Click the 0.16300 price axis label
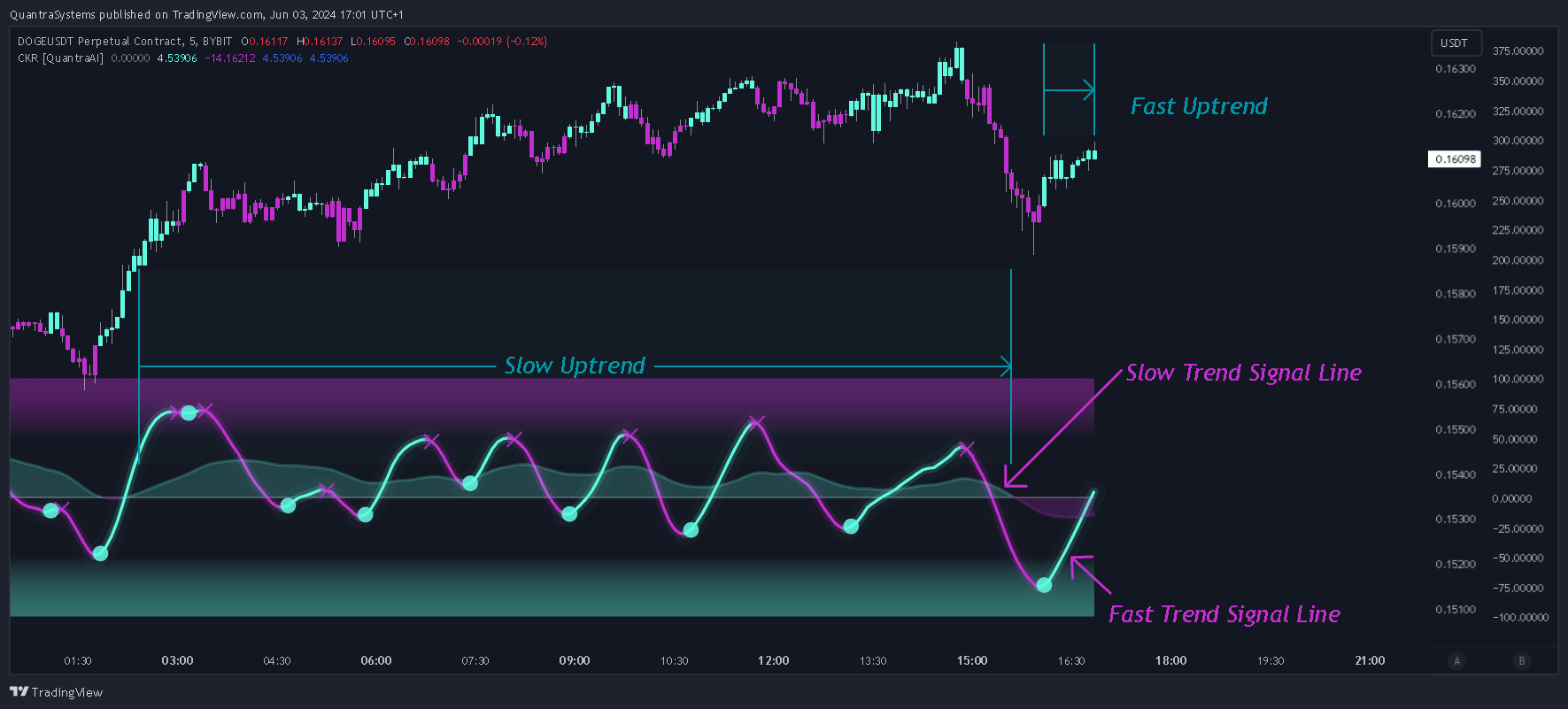Screen dimensions: 1568x709 pos(1456,68)
